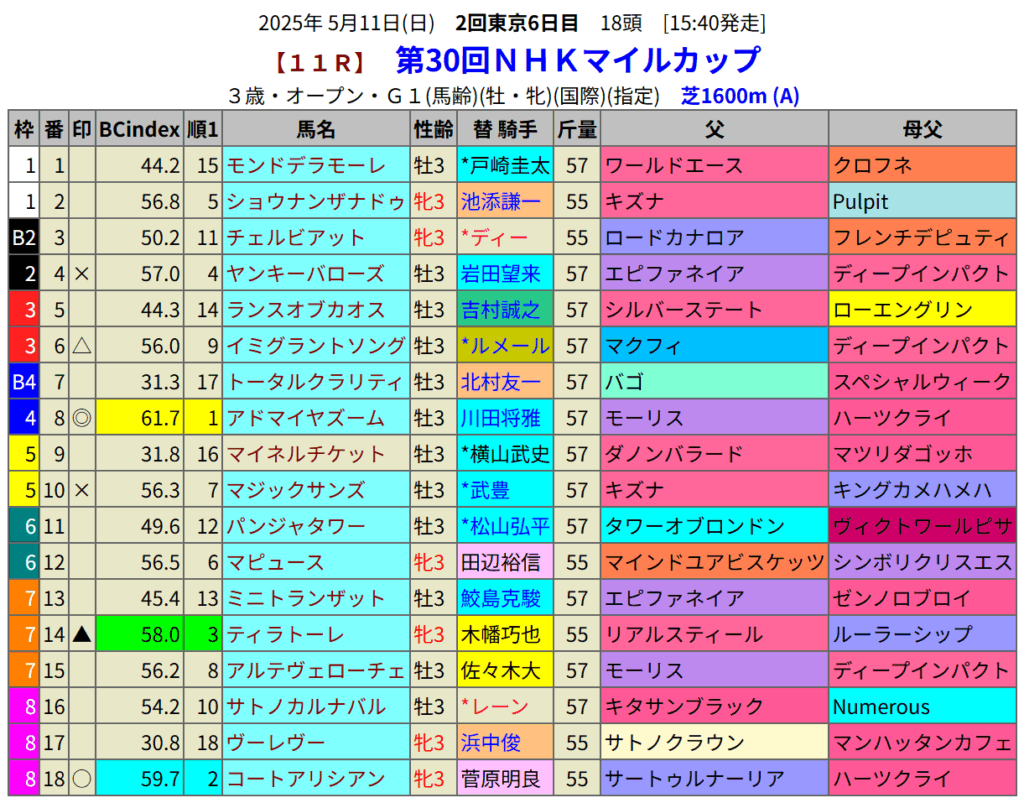Image resolution: width=1024 pixels, height=803 pixels.
Task: Click damsire Pulpit
Action: [x=861, y=202]
